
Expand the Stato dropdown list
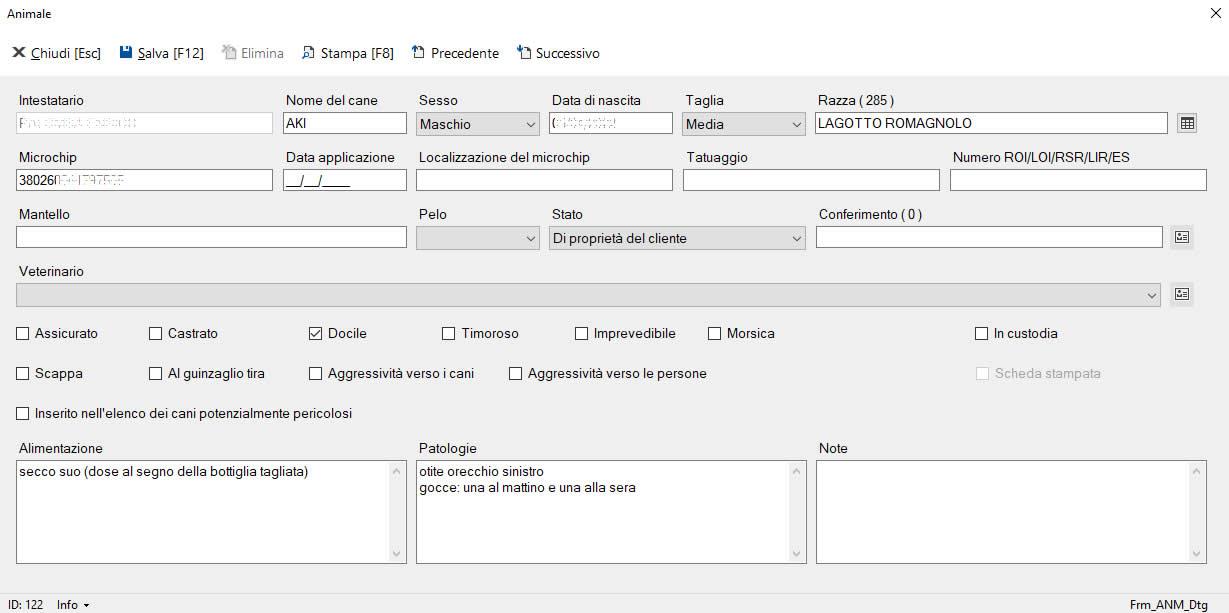click(796, 238)
